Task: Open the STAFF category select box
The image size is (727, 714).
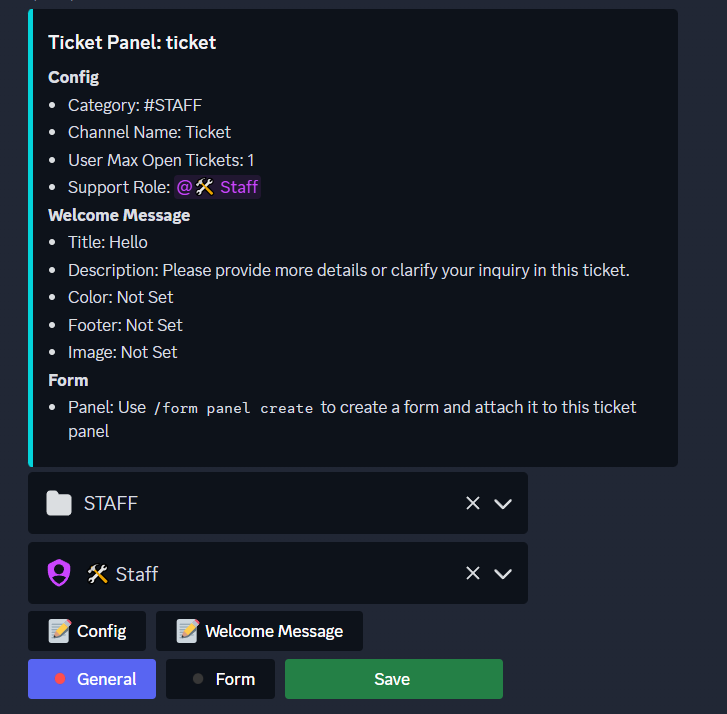Action: 250,503
